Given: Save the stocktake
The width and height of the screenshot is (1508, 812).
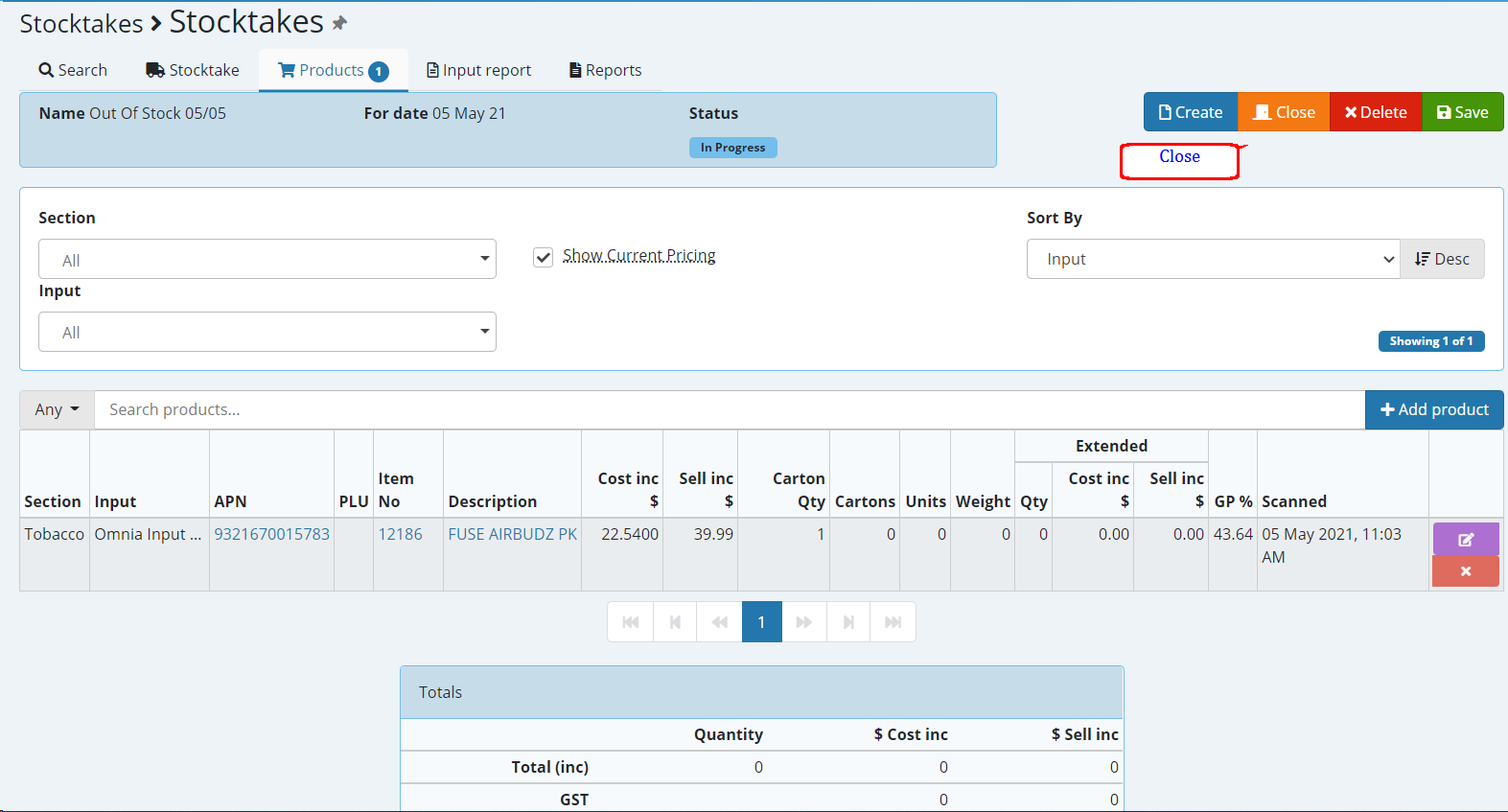Looking at the screenshot, I should (x=1463, y=112).
